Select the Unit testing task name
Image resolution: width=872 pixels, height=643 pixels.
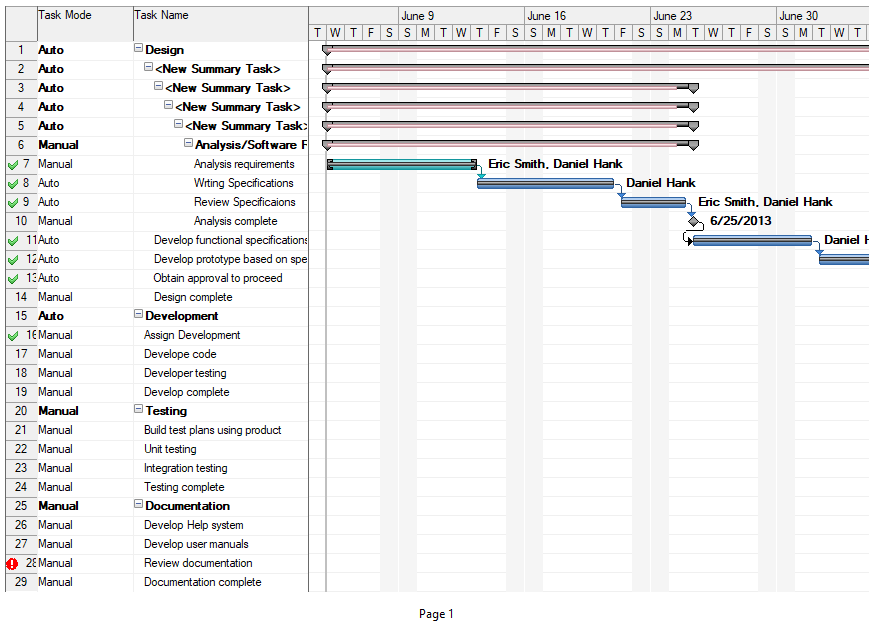(170, 449)
